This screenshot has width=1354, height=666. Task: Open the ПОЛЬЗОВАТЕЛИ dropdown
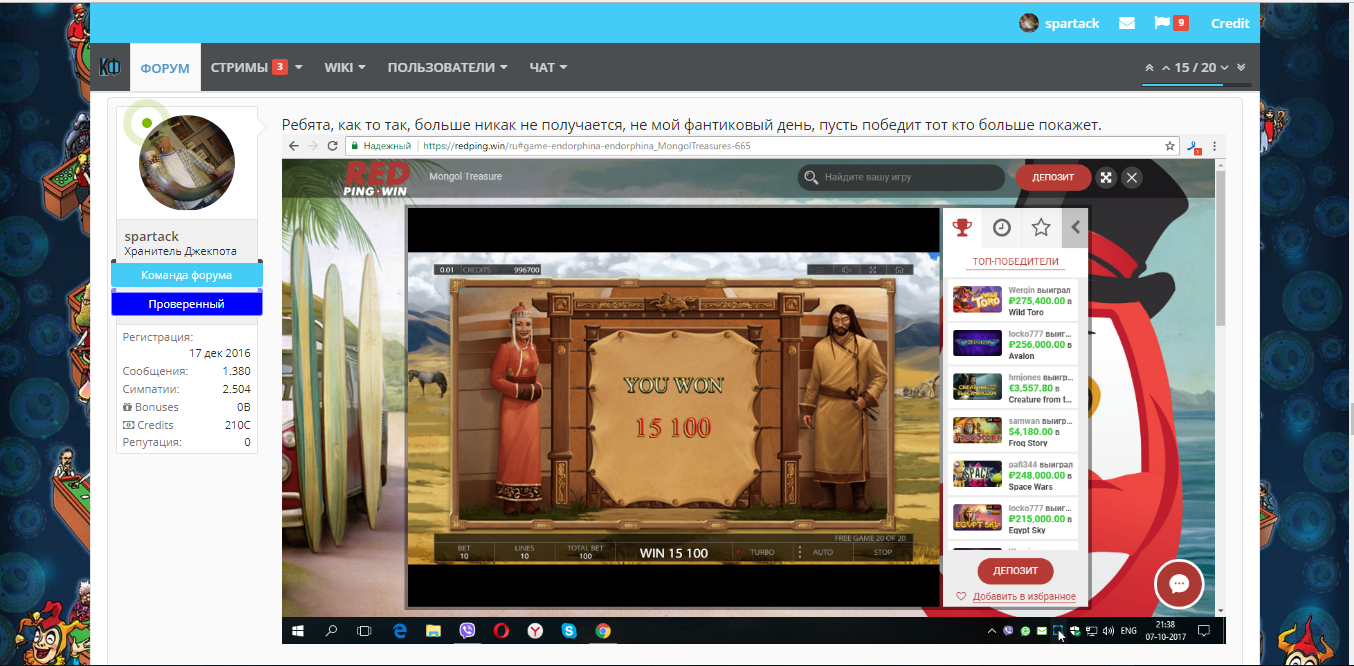coord(448,68)
